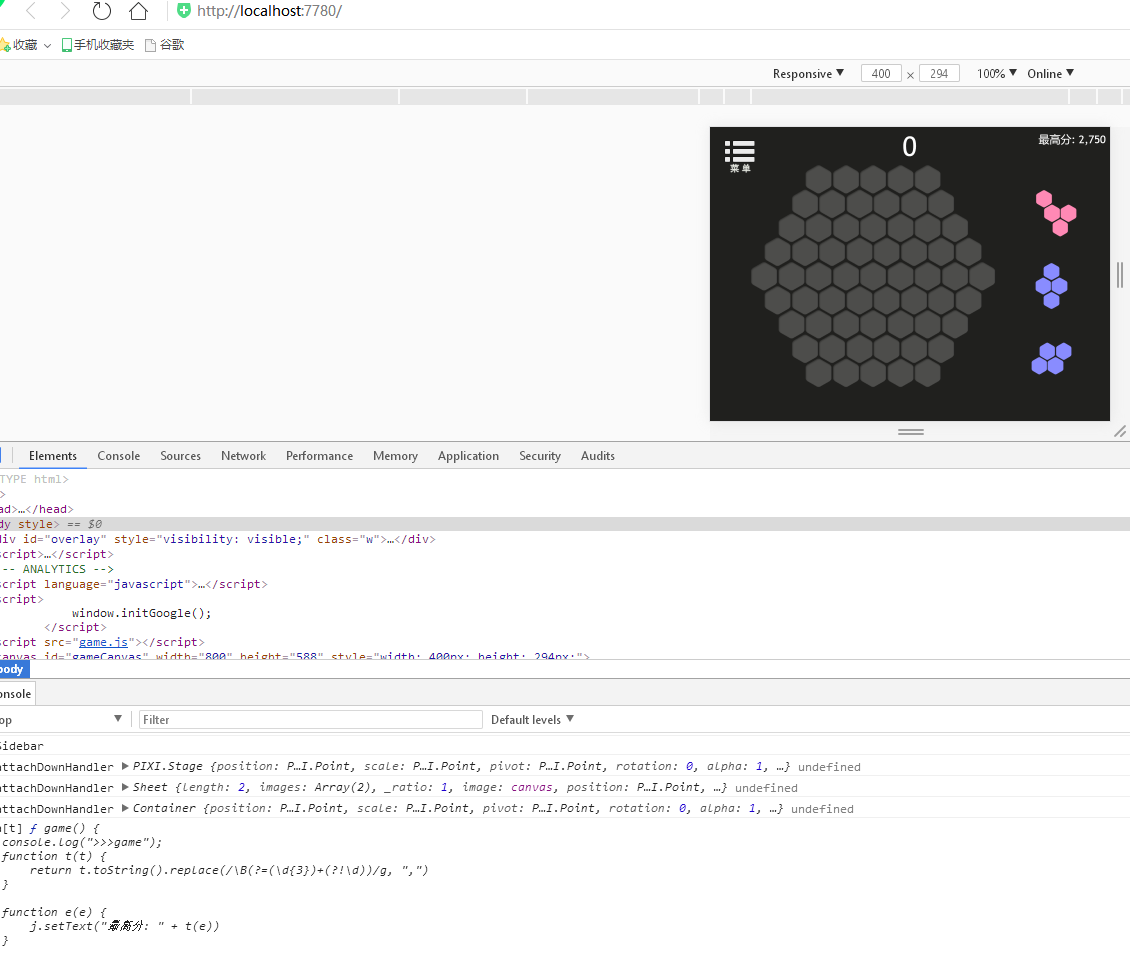The image size is (1130, 960).
Task: Expand the PIXI.Stage object log
Action: pos(125,766)
